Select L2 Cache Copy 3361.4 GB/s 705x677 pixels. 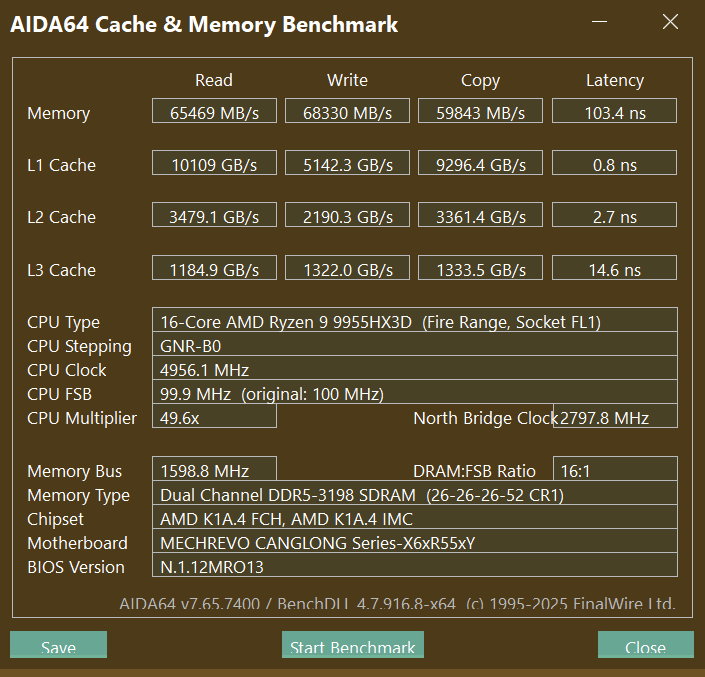pos(480,215)
